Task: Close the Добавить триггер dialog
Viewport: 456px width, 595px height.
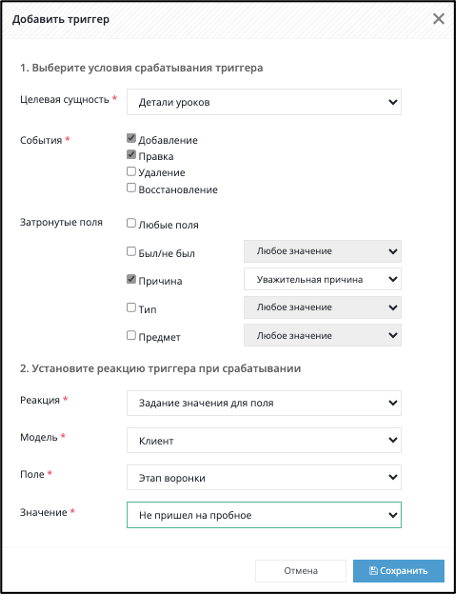Action: pyautogui.click(x=439, y=19)
